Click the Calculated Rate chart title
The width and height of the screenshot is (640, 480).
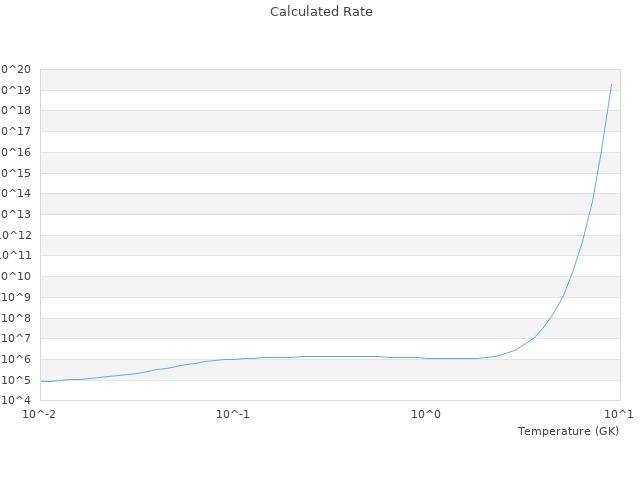point(320,12)
